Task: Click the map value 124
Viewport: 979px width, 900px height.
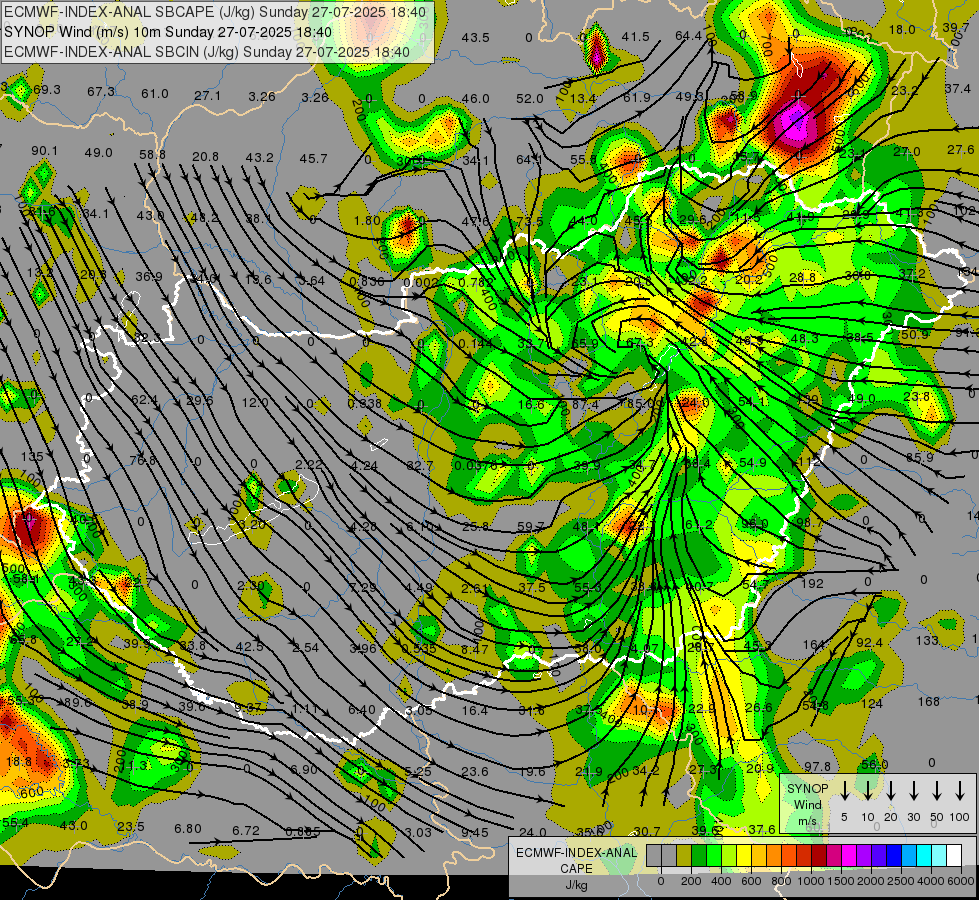Action: 872,704
